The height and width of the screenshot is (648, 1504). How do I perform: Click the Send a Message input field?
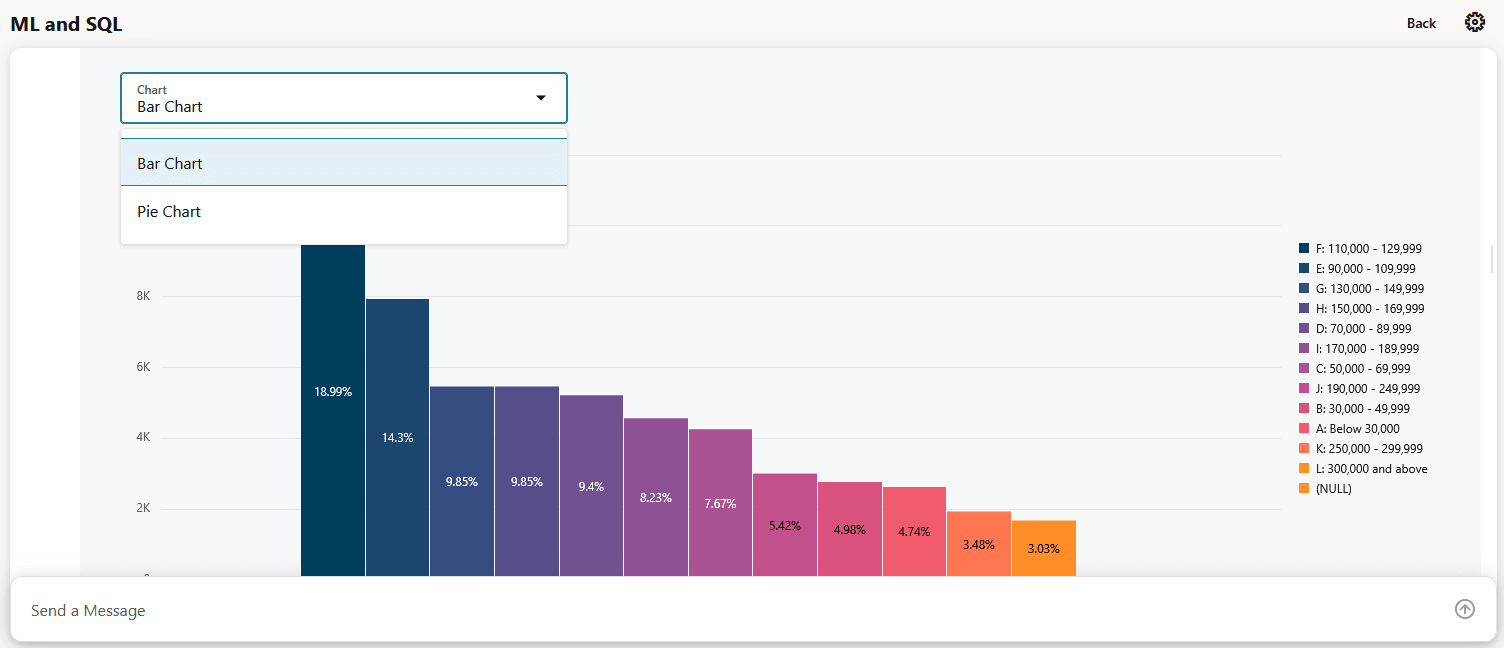coord(733,610)
